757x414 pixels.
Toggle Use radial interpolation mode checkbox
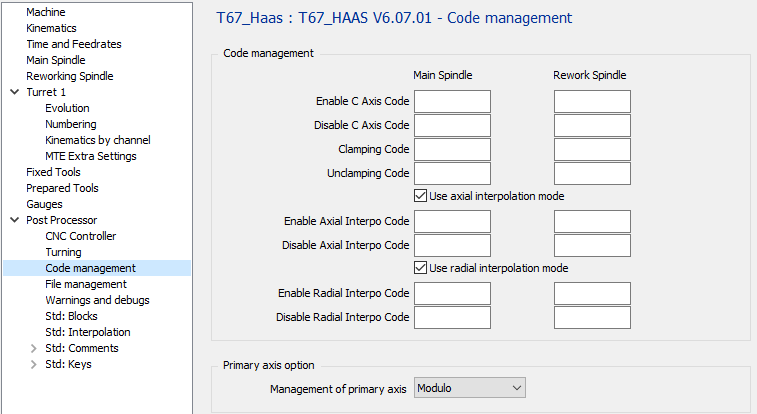point(421,268)
